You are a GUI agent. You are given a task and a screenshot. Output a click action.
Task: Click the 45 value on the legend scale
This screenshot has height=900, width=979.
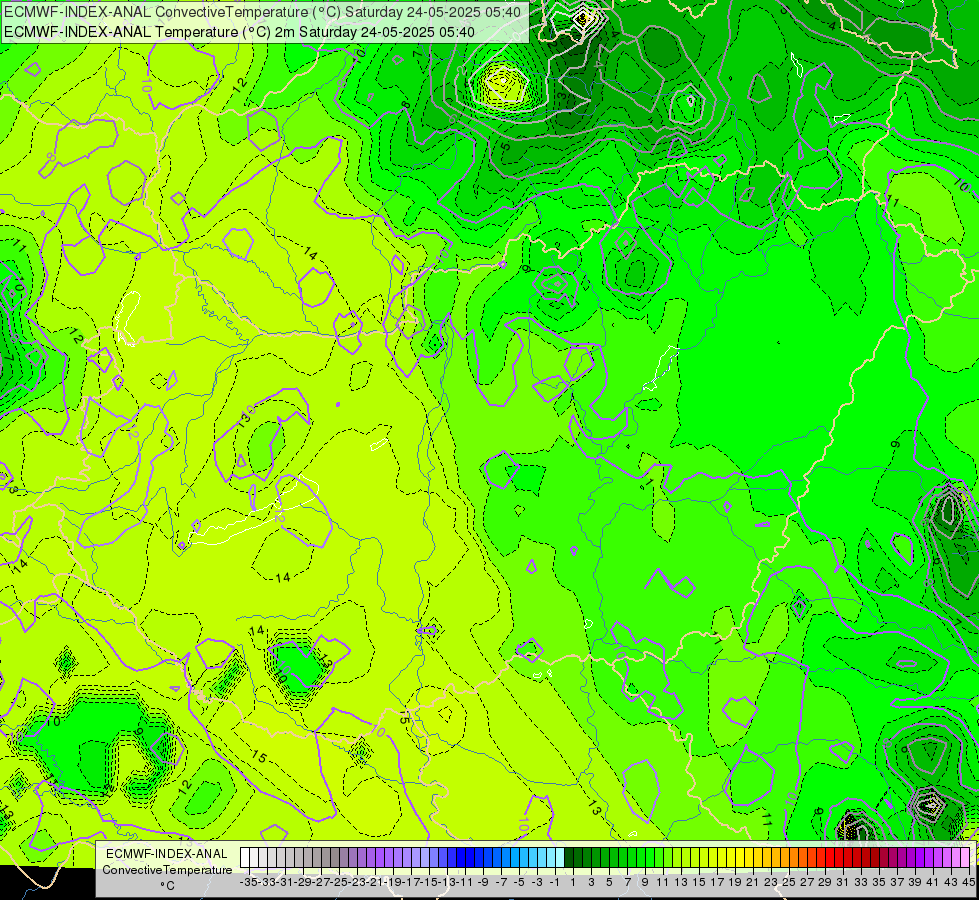pos(968,882)
